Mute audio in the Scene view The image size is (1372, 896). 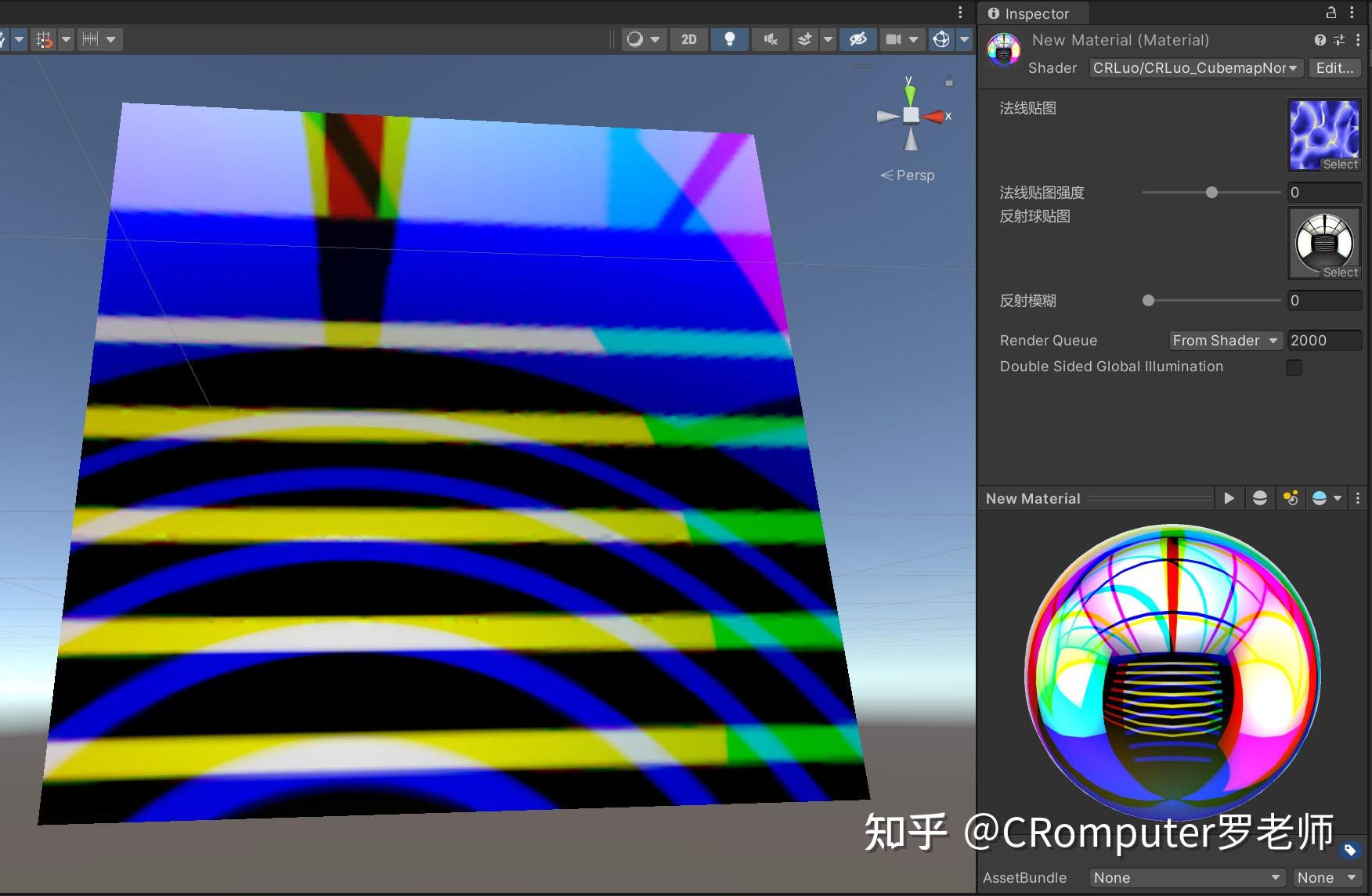(x=770, y=39)
